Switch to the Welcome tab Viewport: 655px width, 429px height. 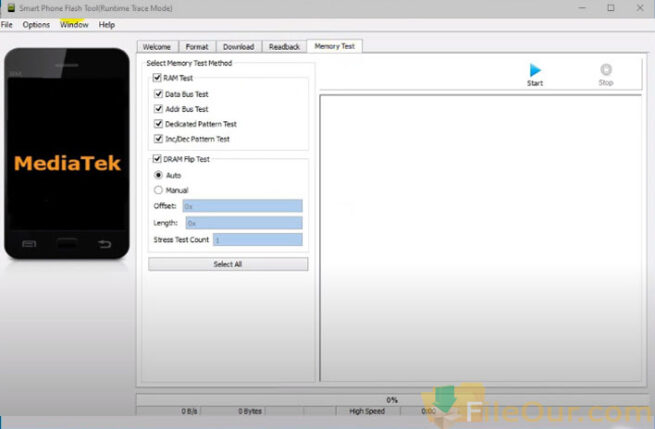(x=157, y=47)
